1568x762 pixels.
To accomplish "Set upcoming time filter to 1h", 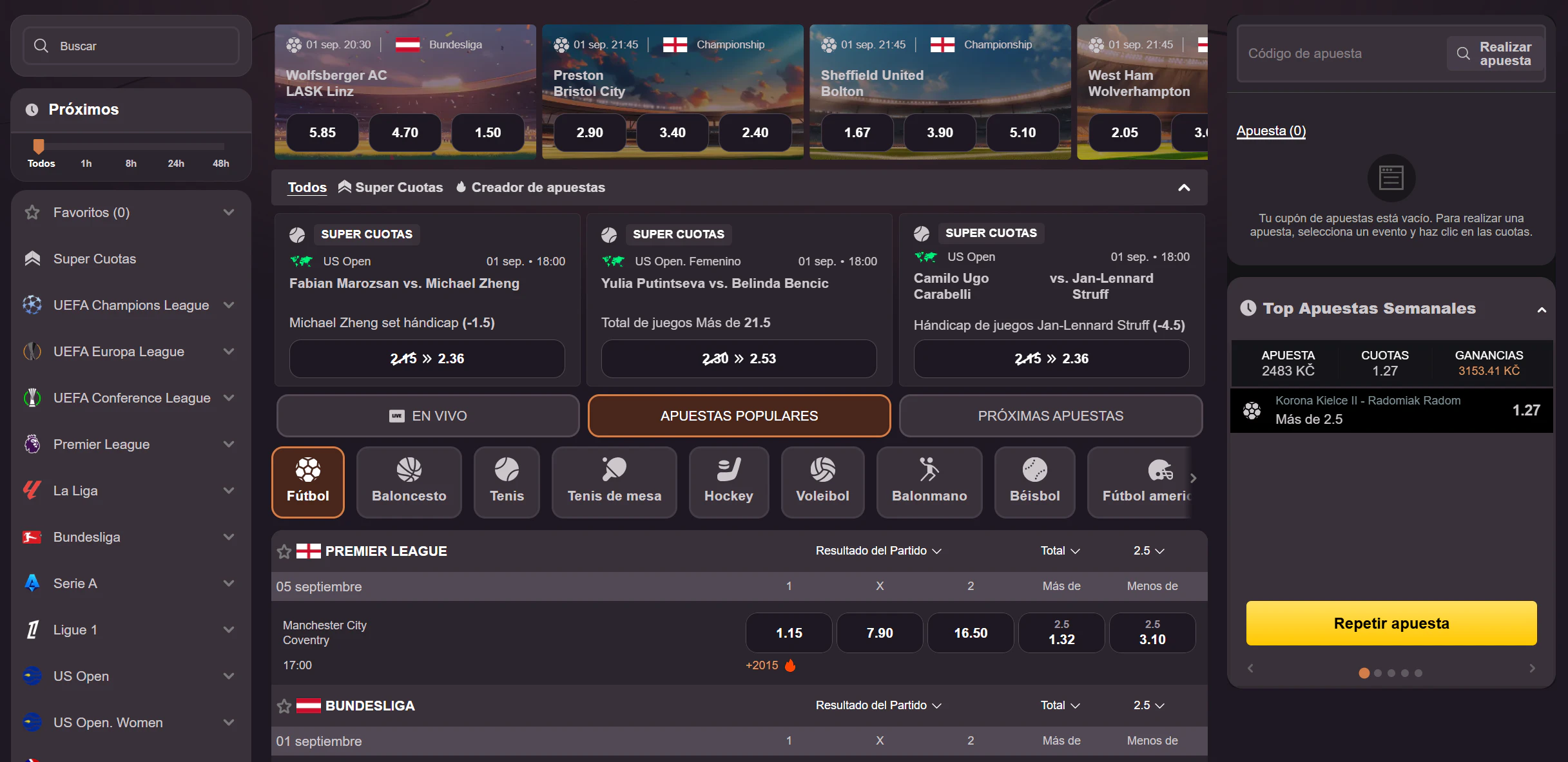I will pyautogui.click(x=86, y=163).
